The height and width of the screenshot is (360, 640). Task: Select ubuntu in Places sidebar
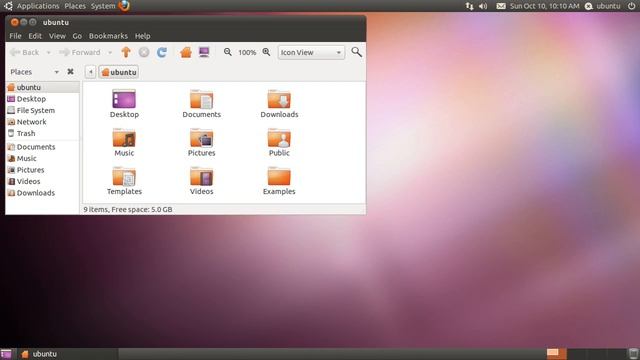tap(42, 87)
